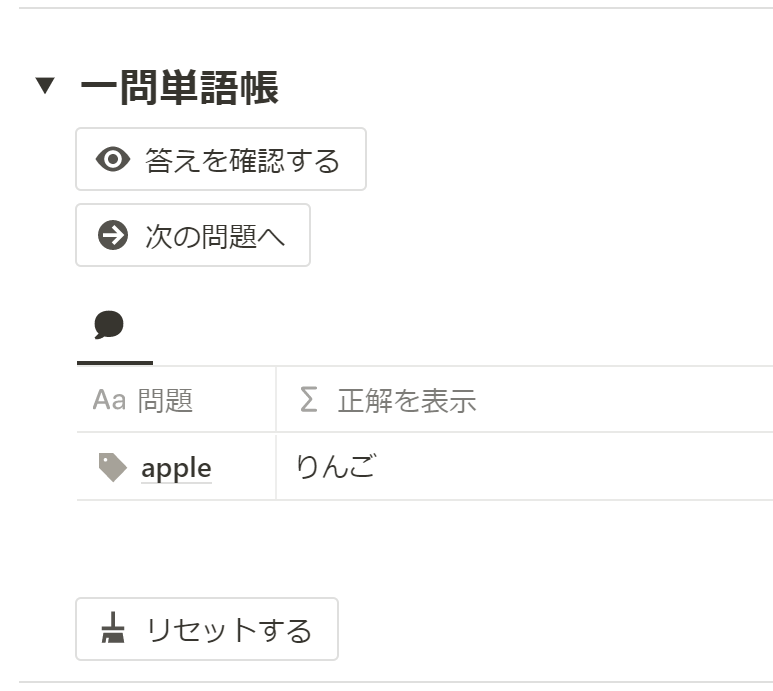Click the 一問単語帳 heading text
The height and width of the screenshot is (691, 773).
pyautogui.click(x=179, y=88)
